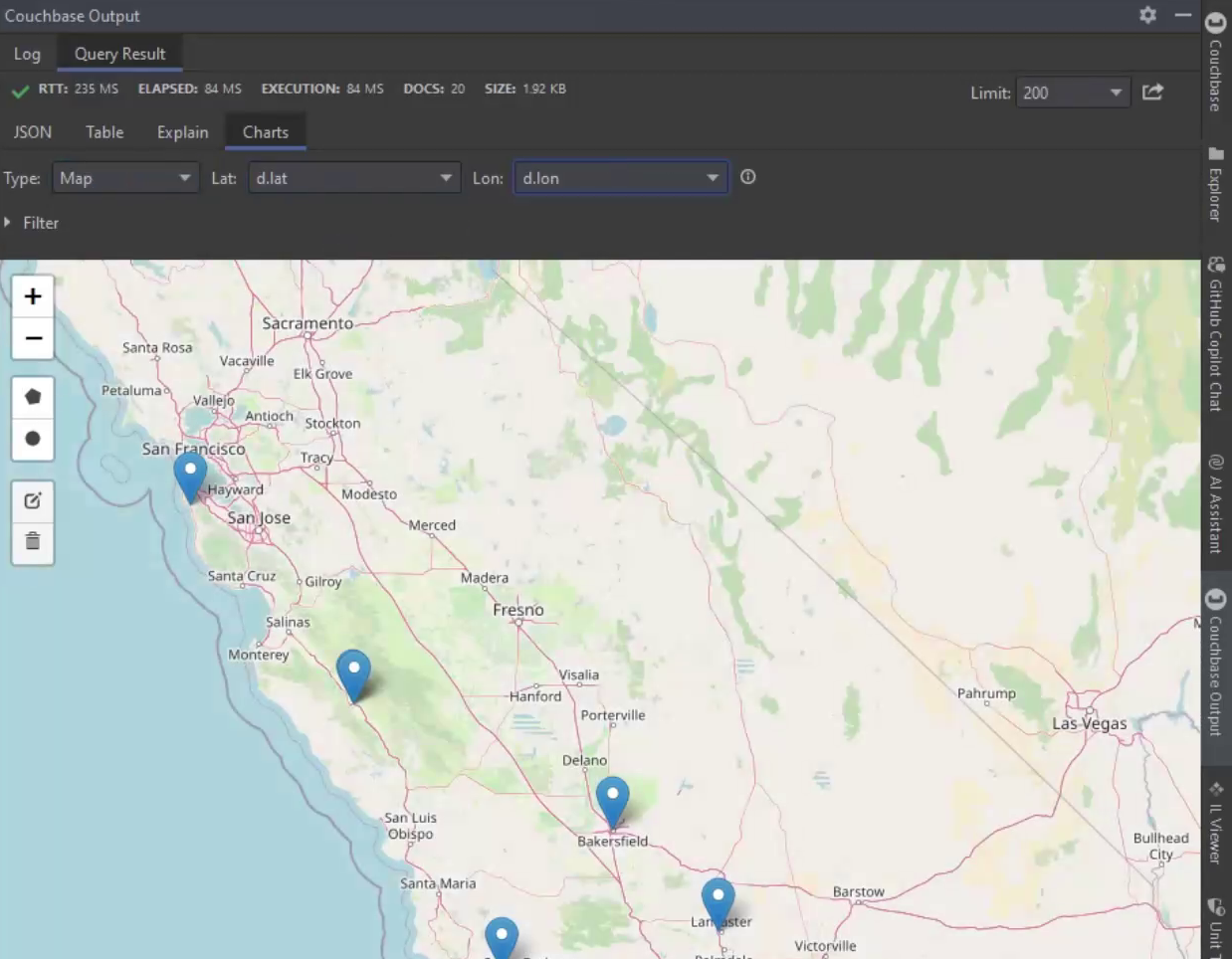Screen dimensions: 1232x959
Task: Select the draw circle tool
Action: tap(33, 439)
